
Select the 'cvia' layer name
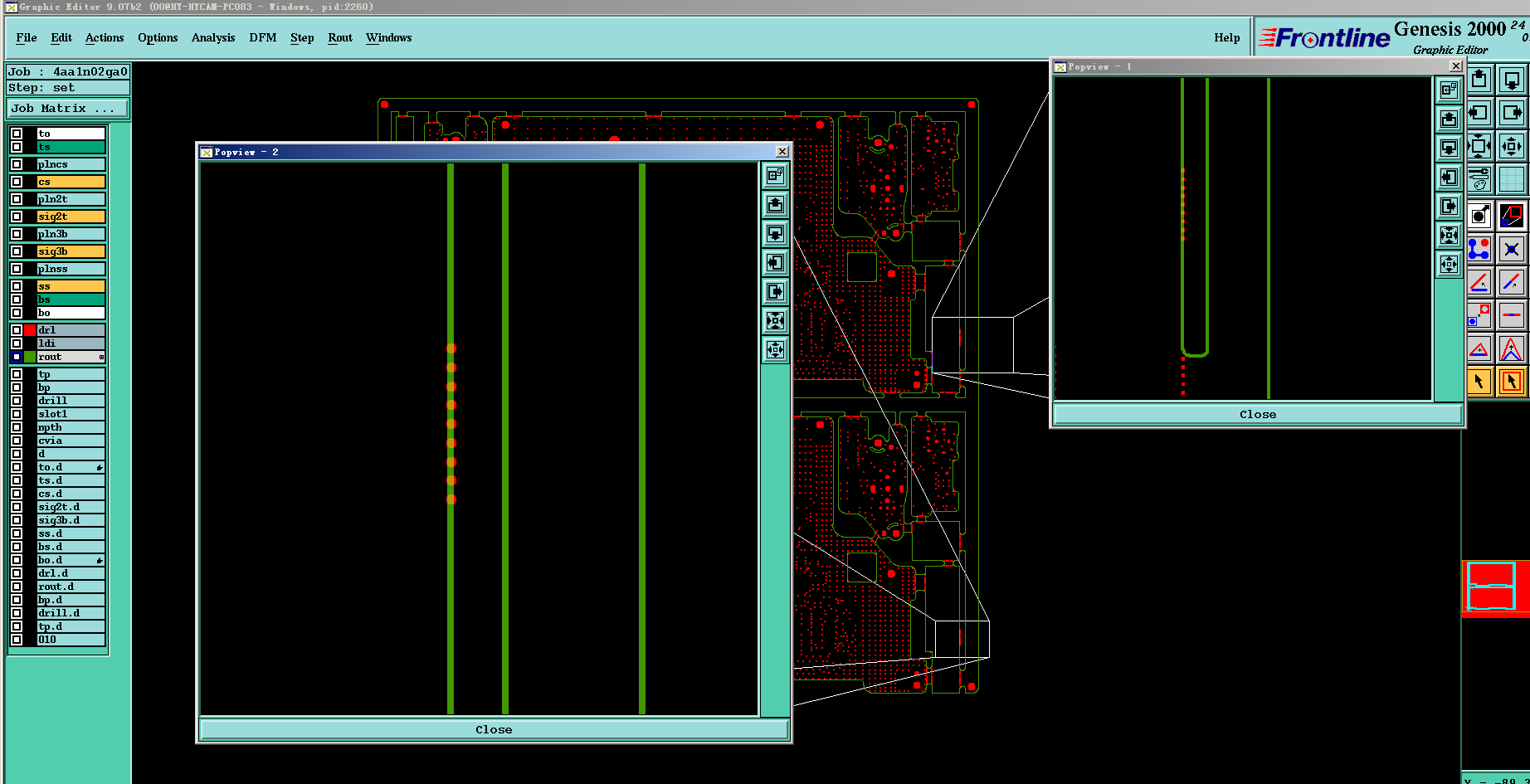point(71,441)
